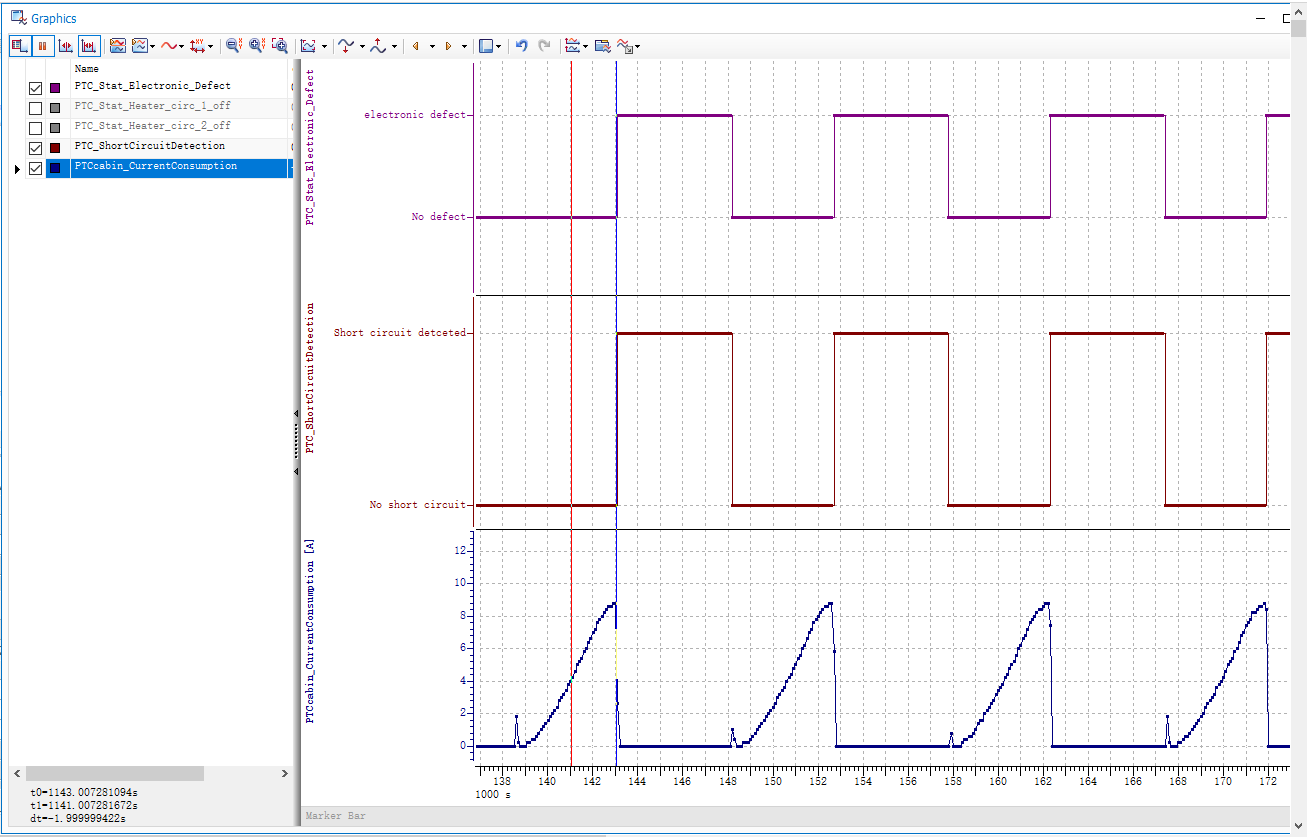This screenshot has width=1307, height=837.
Task: Enable the measurement marker icon
Action: coord(65,46)
